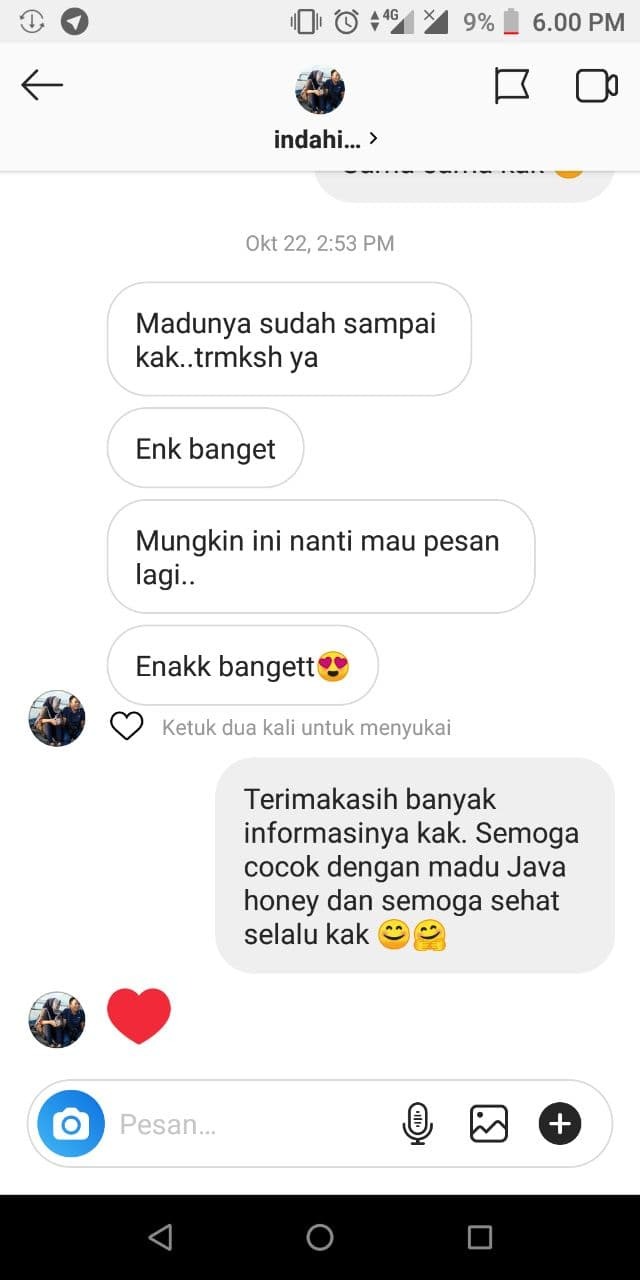
Task: Open the blue camera button
Action: (71, 1124)
